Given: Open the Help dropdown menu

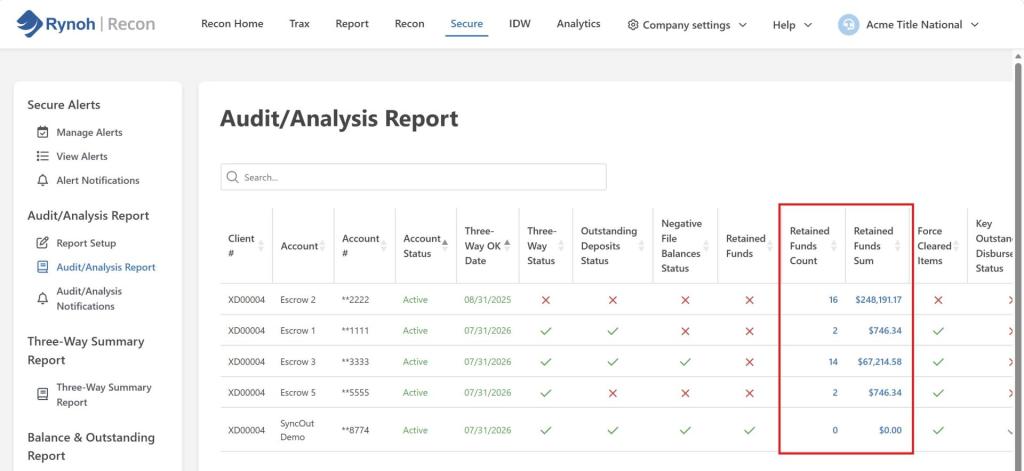Looking at the screenshot, I should [792, 25].
